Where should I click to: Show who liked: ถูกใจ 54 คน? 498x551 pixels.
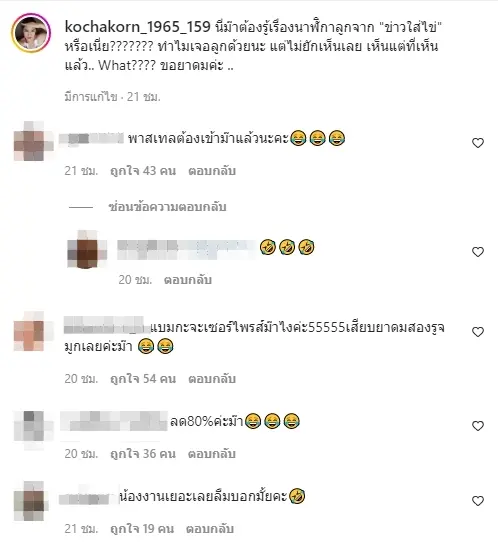pyautogui.click(x=143, y=379)
